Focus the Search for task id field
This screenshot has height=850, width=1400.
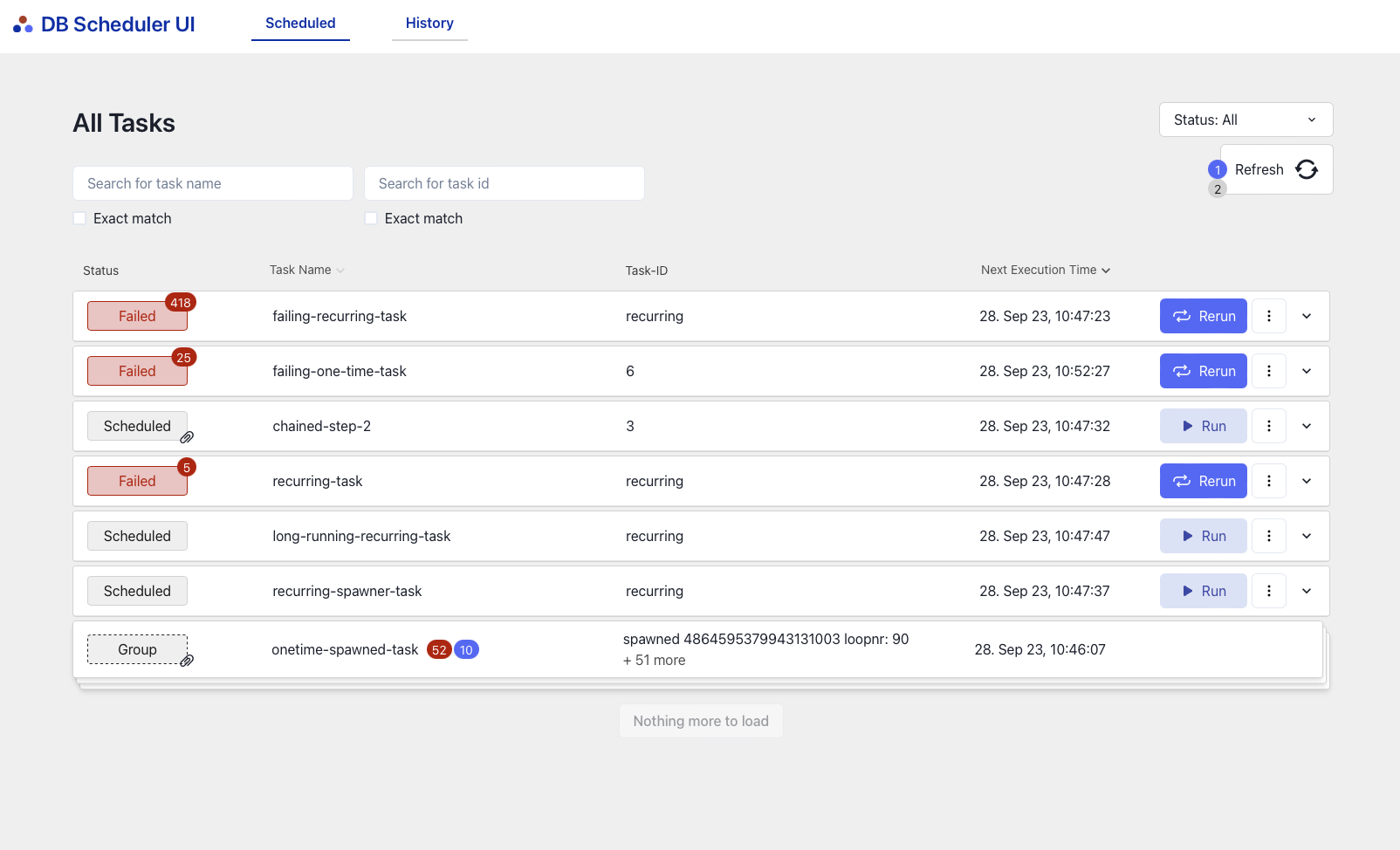pyautogui.click(x=504, y=183)
